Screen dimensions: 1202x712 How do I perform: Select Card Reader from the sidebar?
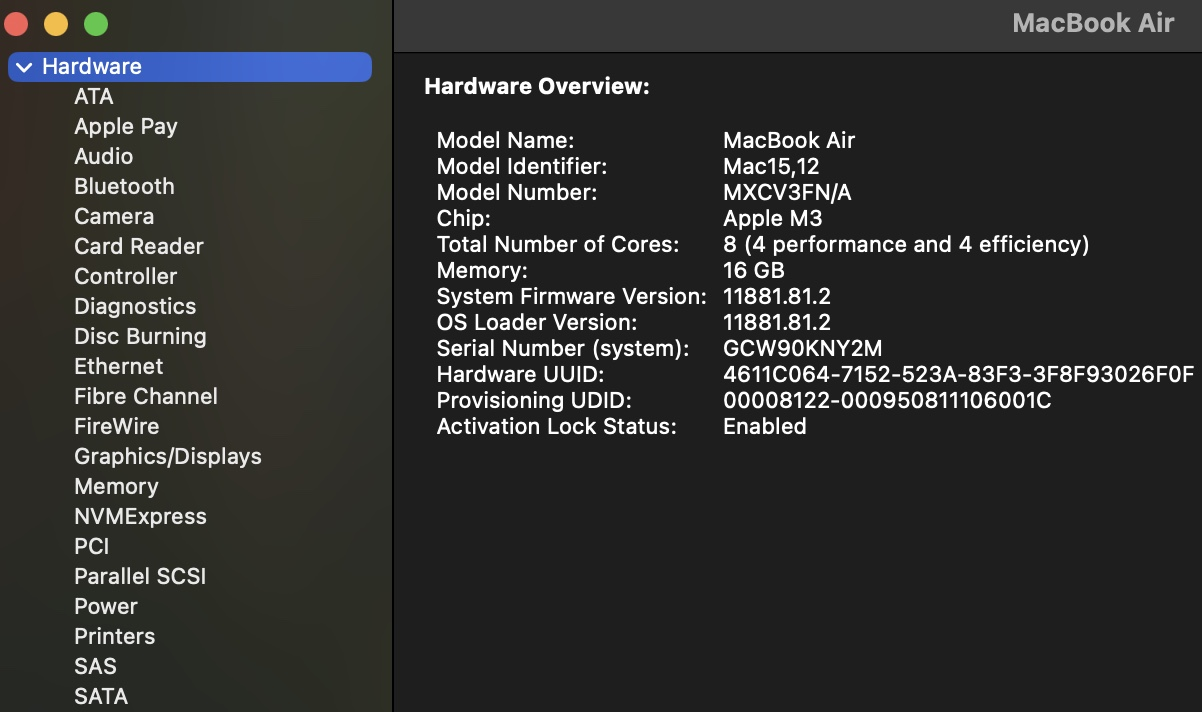(138, 246)
